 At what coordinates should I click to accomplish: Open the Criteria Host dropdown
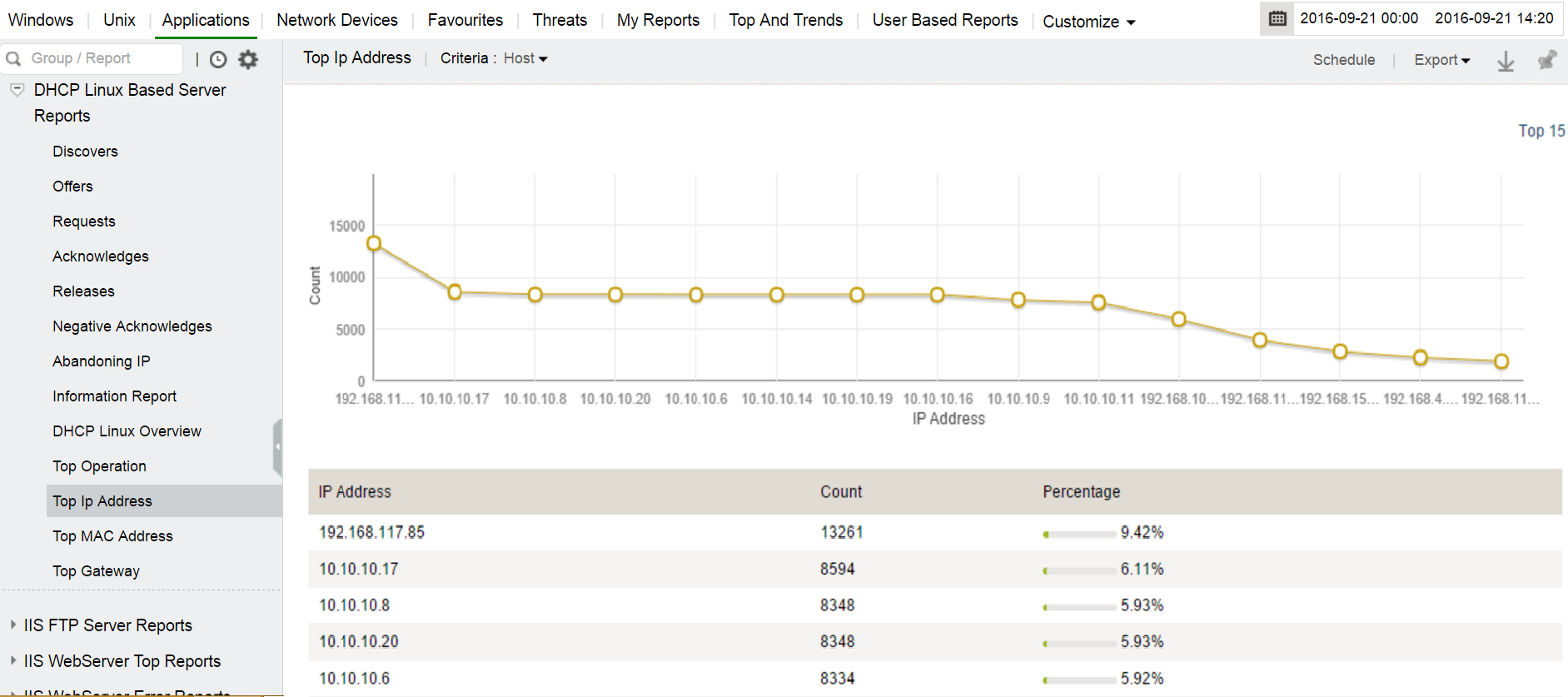[525, 58]
